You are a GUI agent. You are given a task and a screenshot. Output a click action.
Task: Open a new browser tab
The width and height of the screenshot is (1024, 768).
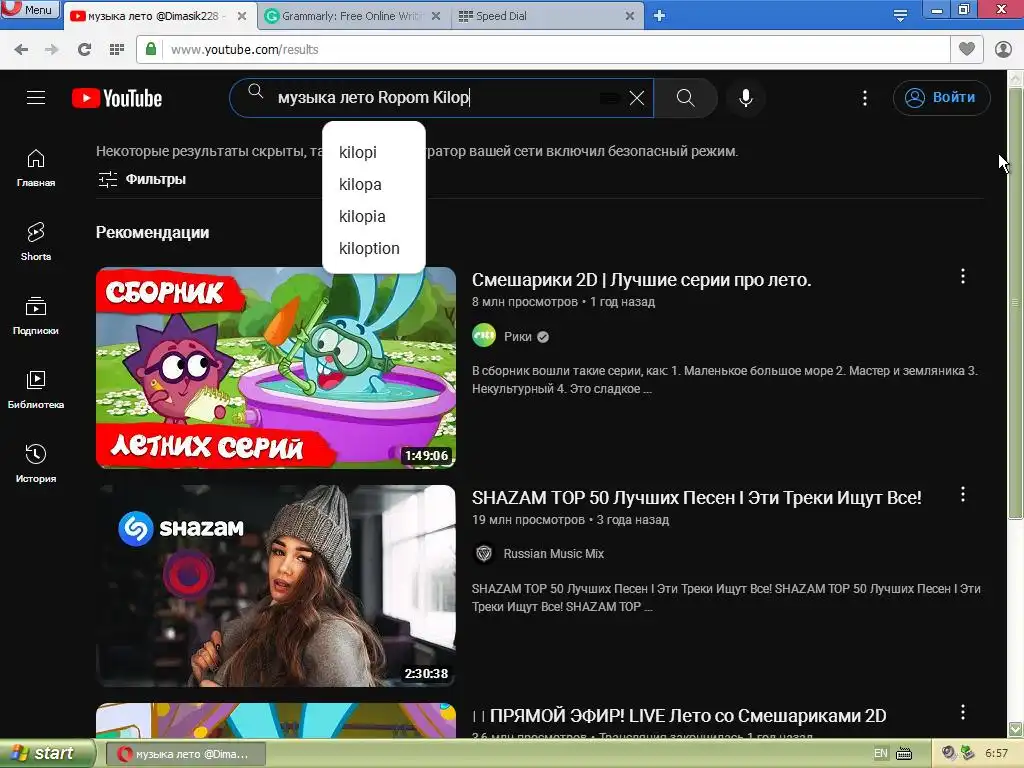coord(660,16)
